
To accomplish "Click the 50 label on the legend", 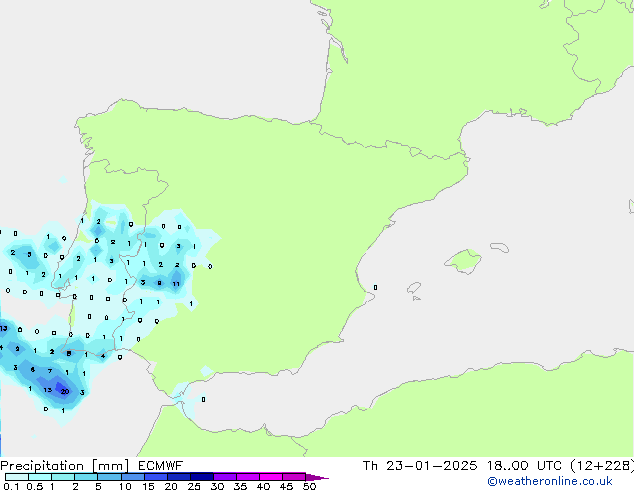I will [x=309, y=487].
